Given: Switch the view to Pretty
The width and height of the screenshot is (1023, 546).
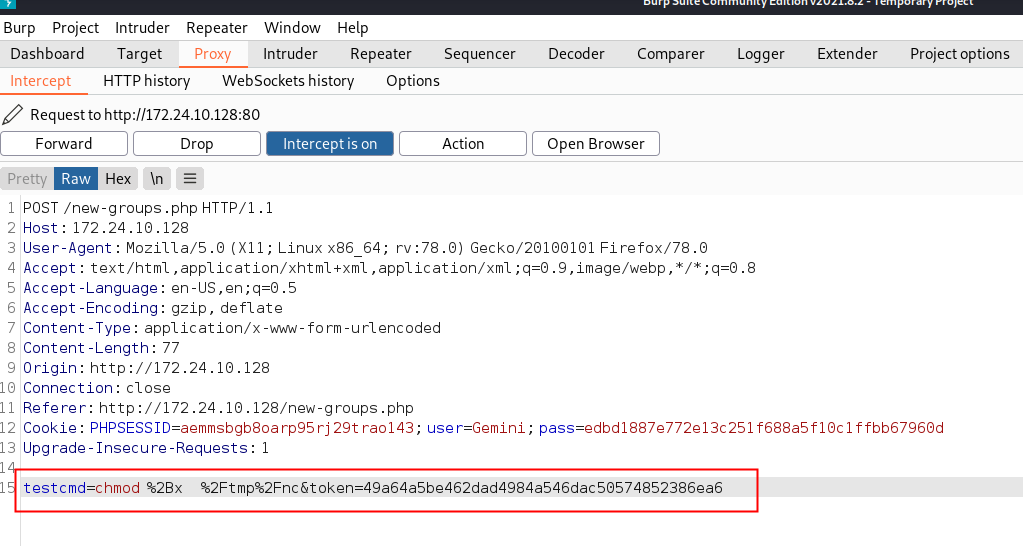Looking at the screenshot, I should click(27, 179).
